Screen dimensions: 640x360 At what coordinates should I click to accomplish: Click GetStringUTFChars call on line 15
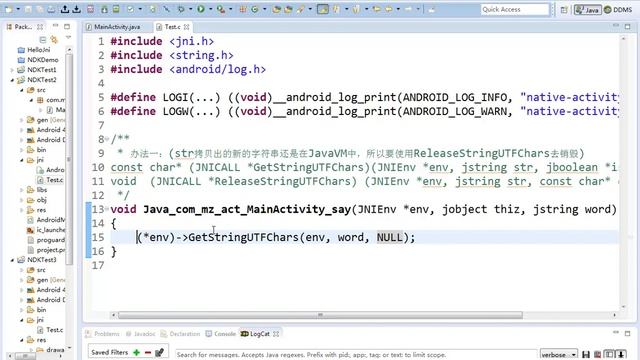click(x=244, y=237)
